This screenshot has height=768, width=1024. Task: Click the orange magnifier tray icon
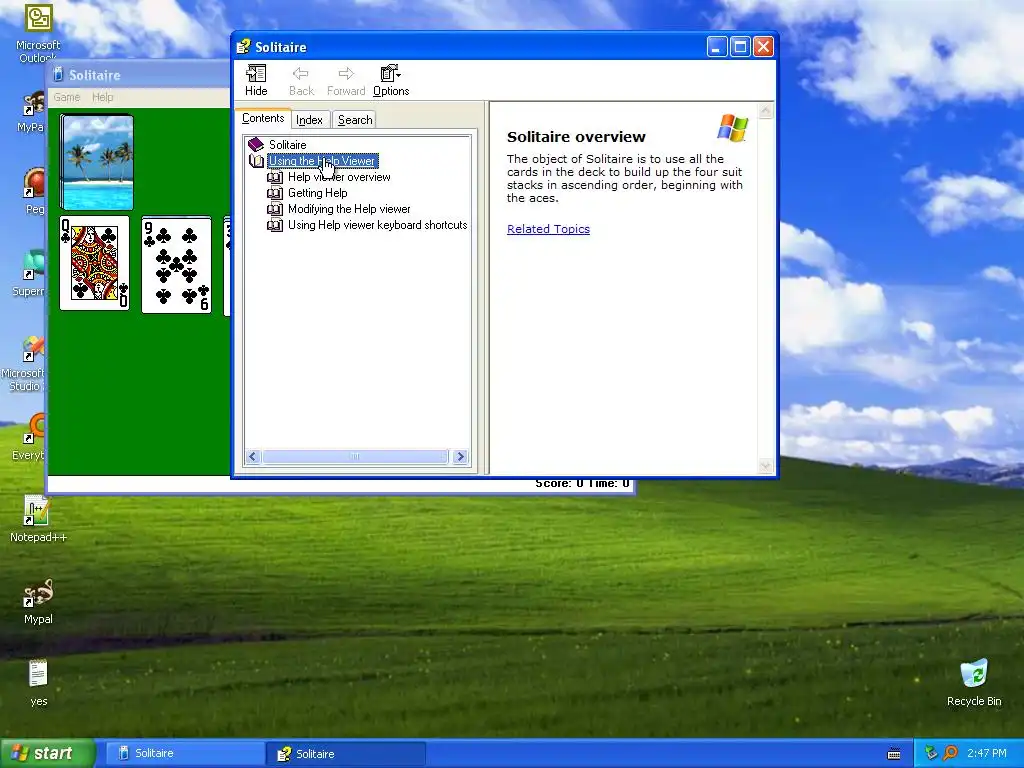[x=950, y=754]
